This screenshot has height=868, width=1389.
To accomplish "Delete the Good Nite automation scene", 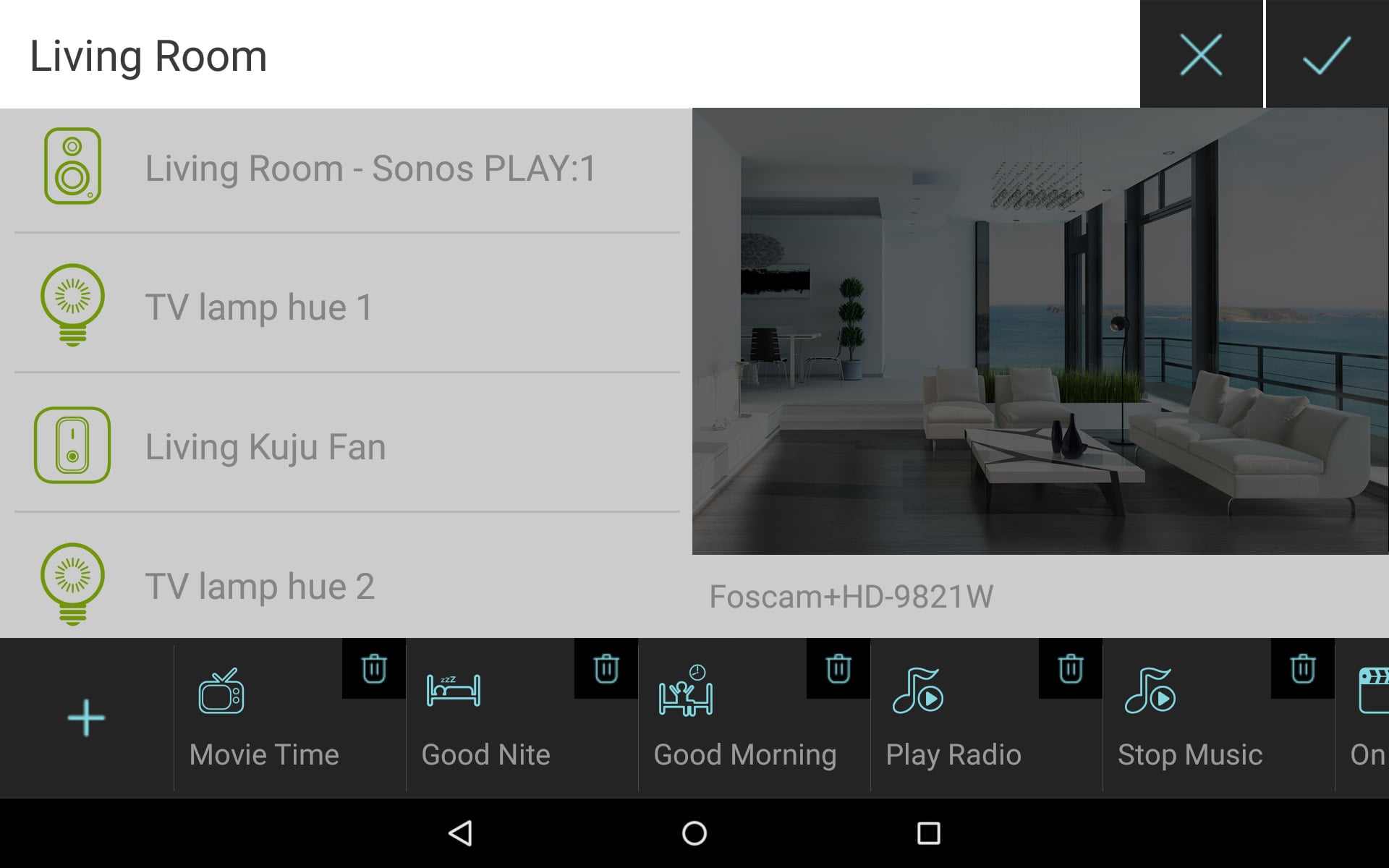I will pyautogui.click(x=606, y=669).
